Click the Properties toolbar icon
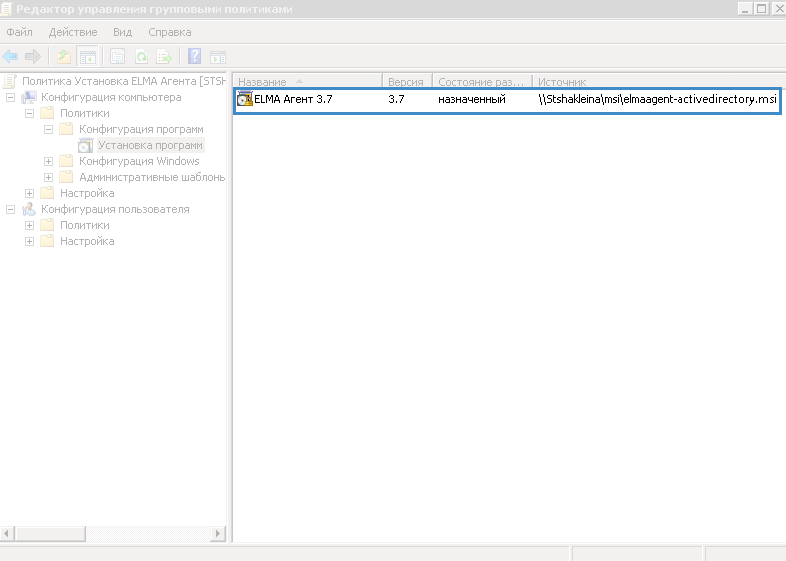 click(118, 56)
